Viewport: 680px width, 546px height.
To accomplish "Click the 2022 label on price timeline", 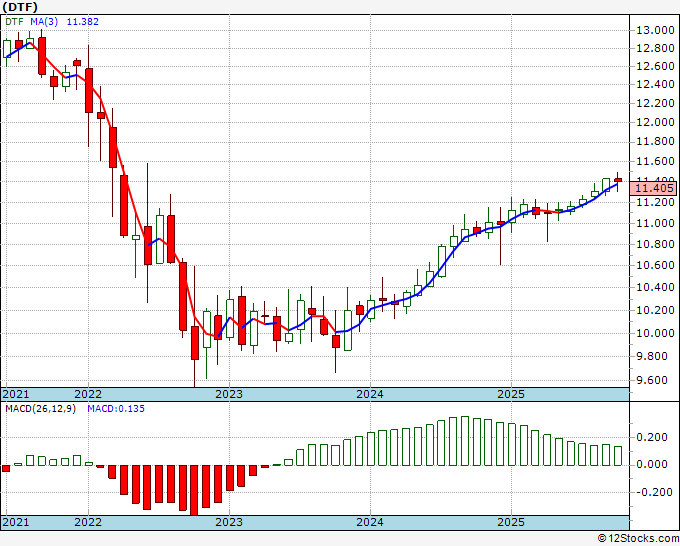I will [x=88, y=394].
